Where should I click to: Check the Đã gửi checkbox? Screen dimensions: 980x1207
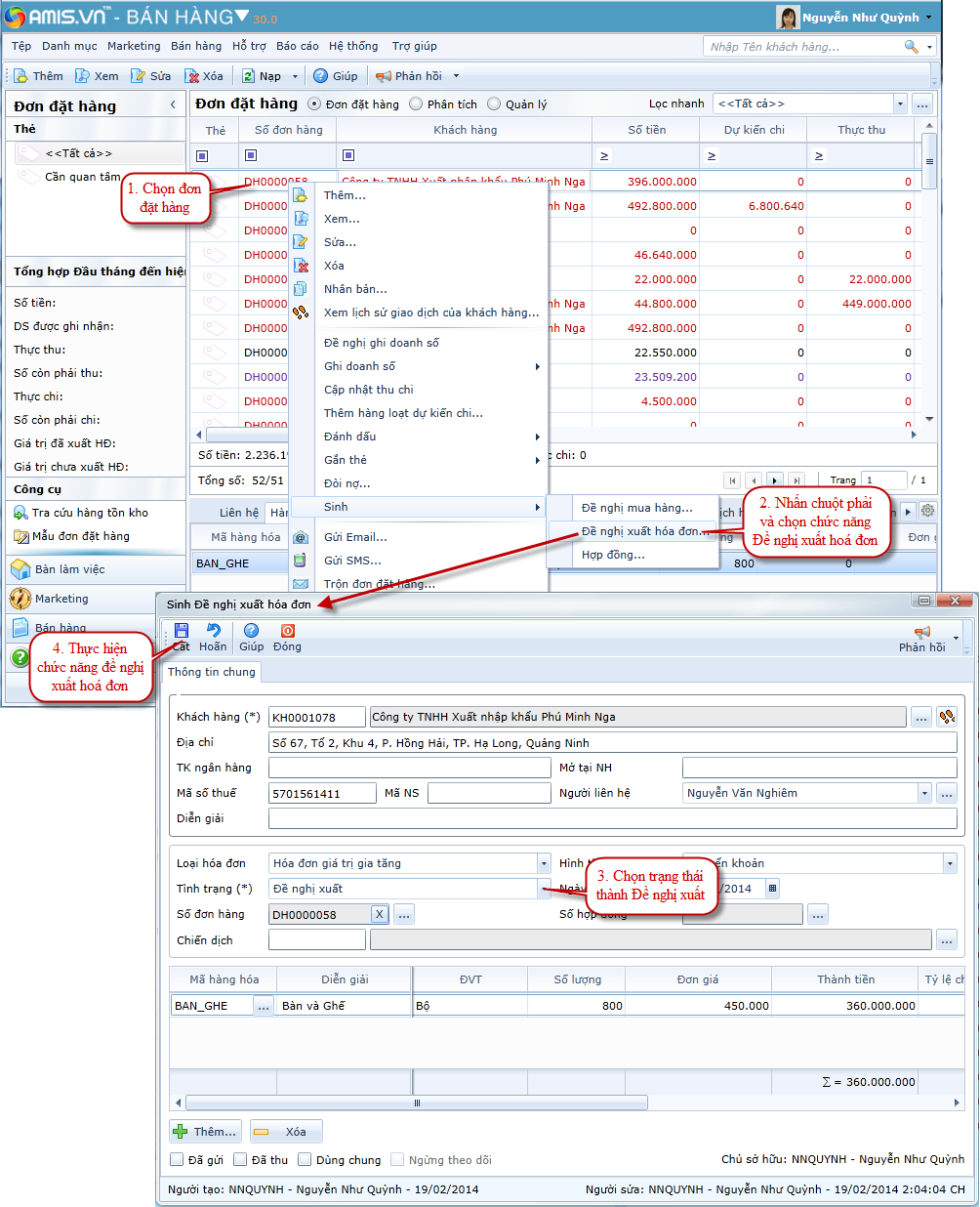(x=178, y=1160)
